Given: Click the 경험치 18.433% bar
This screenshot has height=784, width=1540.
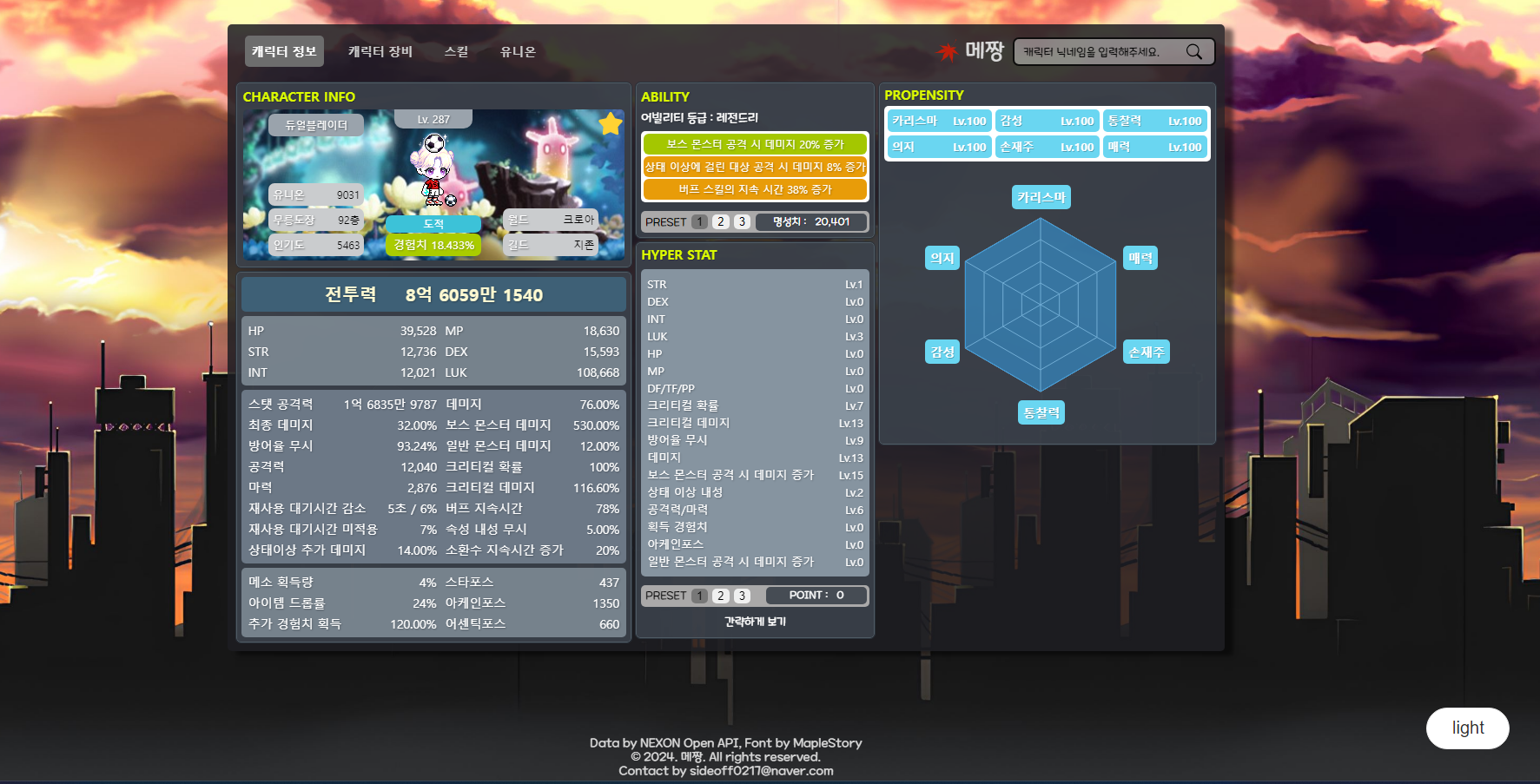Looking at the screenshot, I should coord(433,246).
